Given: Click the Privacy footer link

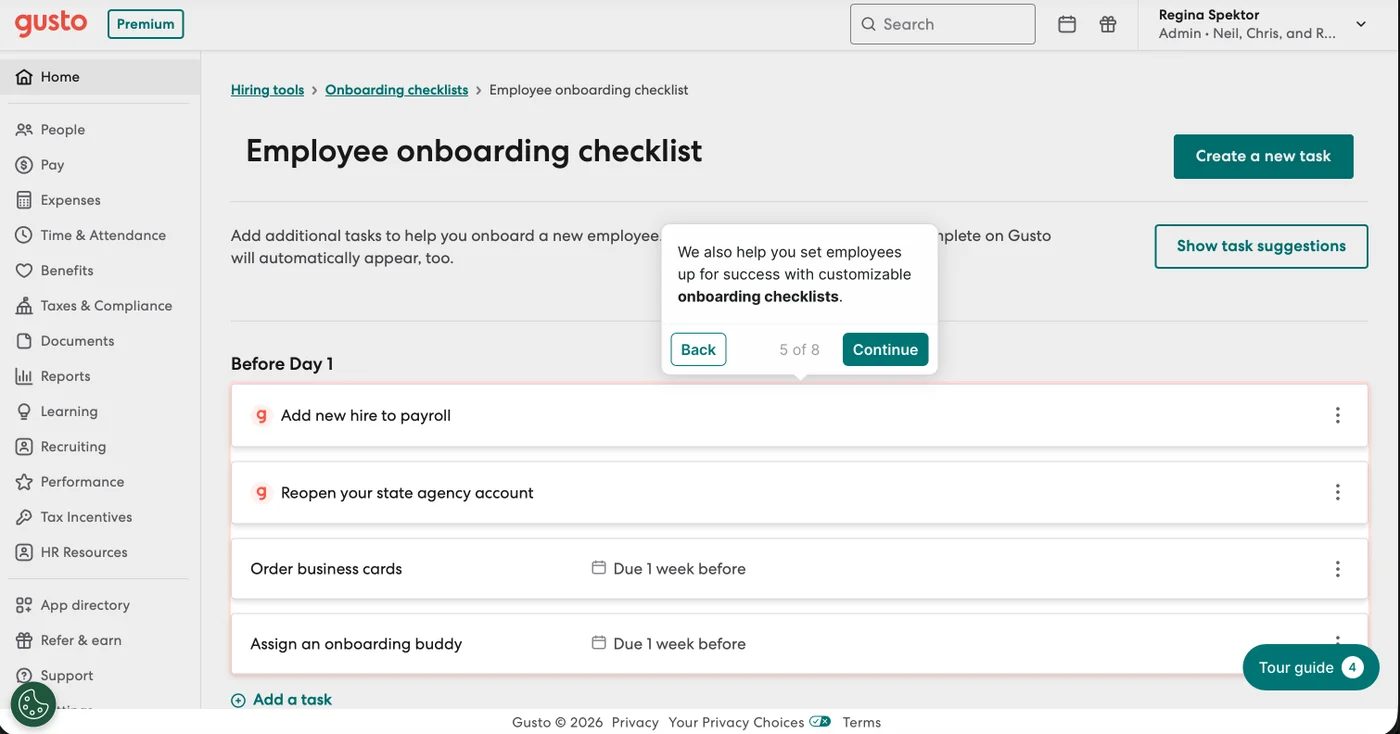Looking at the screenshot, I should coord(635,722).
